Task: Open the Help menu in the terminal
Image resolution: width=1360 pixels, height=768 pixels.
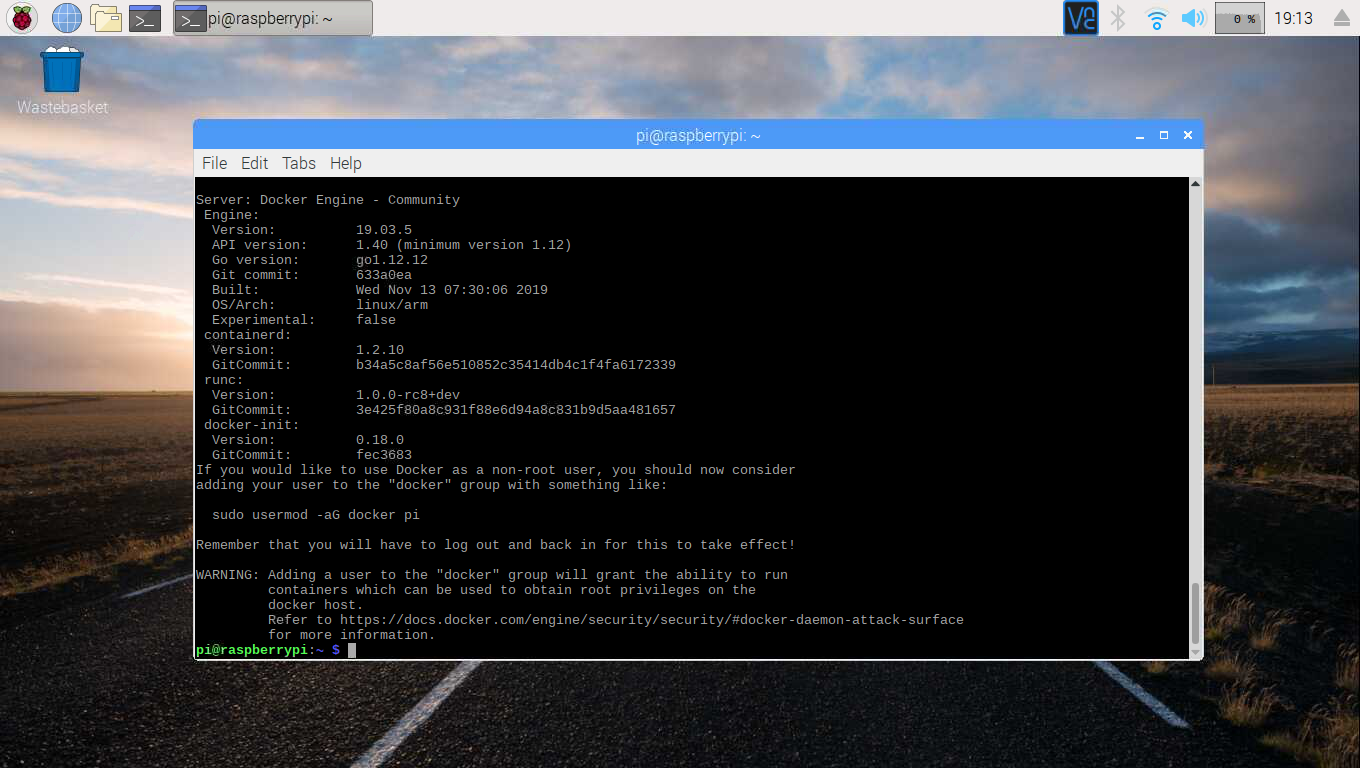Action: 345,163
